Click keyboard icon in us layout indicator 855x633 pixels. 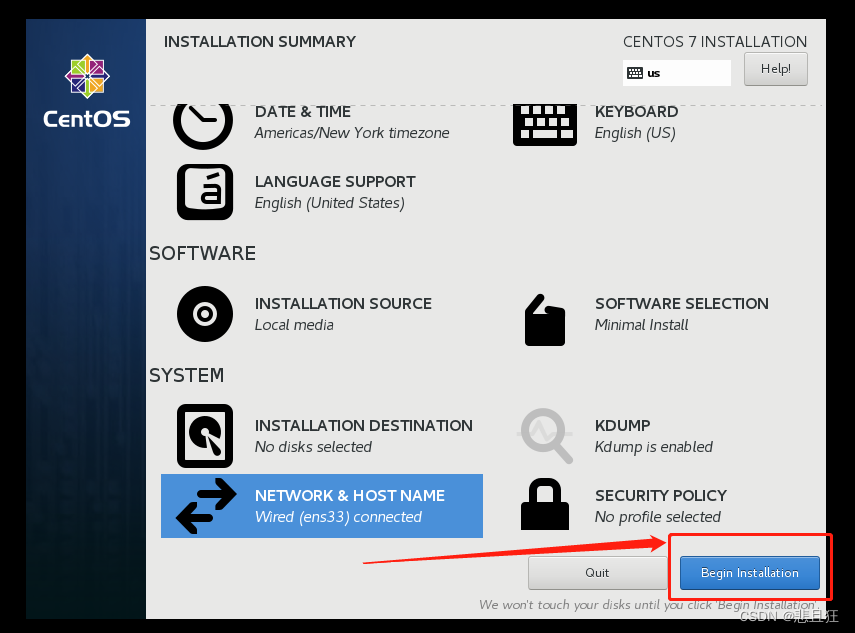coord(635,73)
